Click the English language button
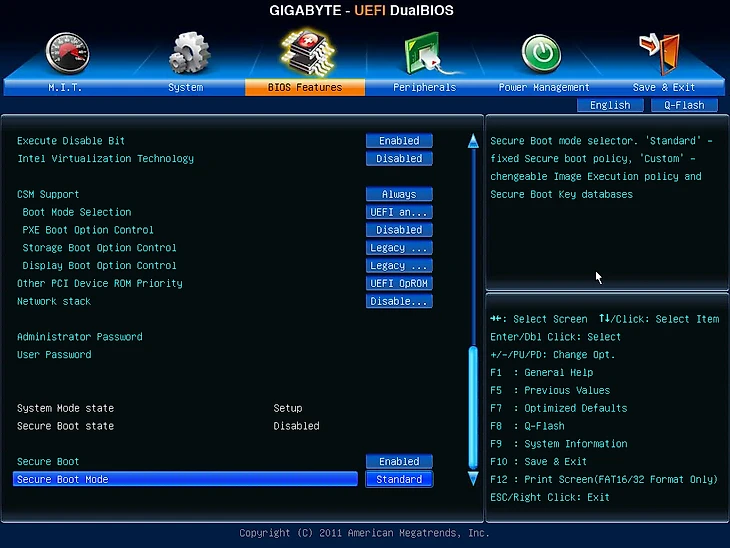 pyautogui.click(x=610, y=105)
